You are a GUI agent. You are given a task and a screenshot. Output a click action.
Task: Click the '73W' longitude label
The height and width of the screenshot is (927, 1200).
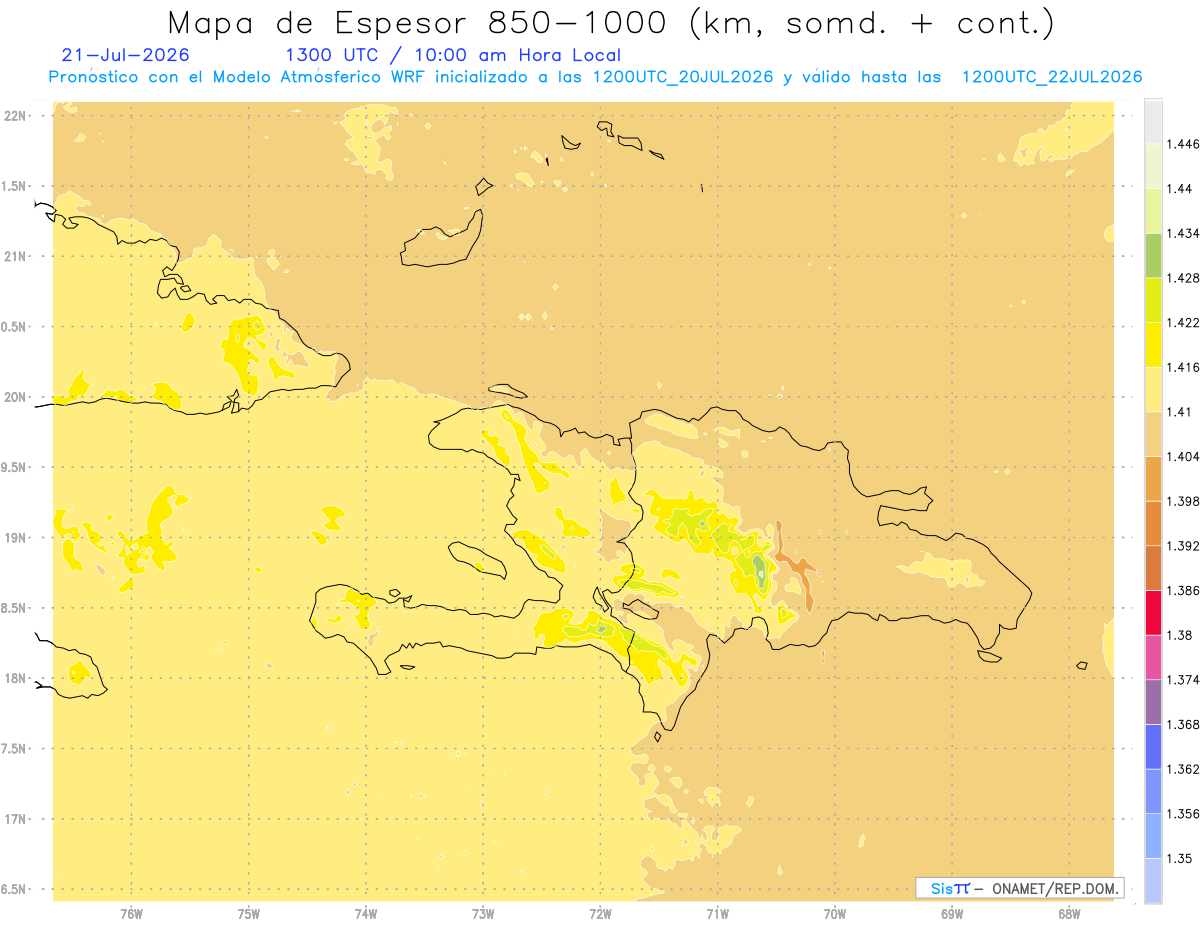pyautogui.click(x=483, y=913)
